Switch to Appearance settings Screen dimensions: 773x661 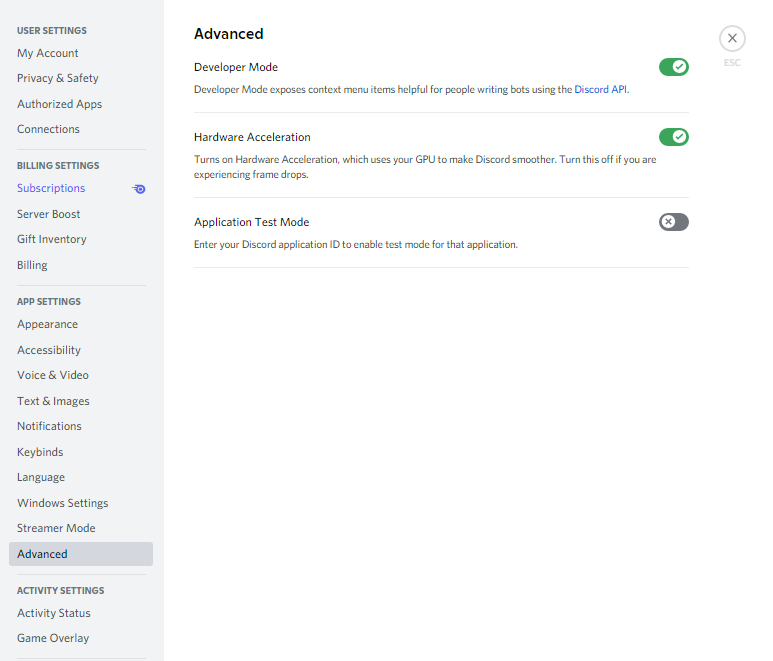[x=47, y=324]
